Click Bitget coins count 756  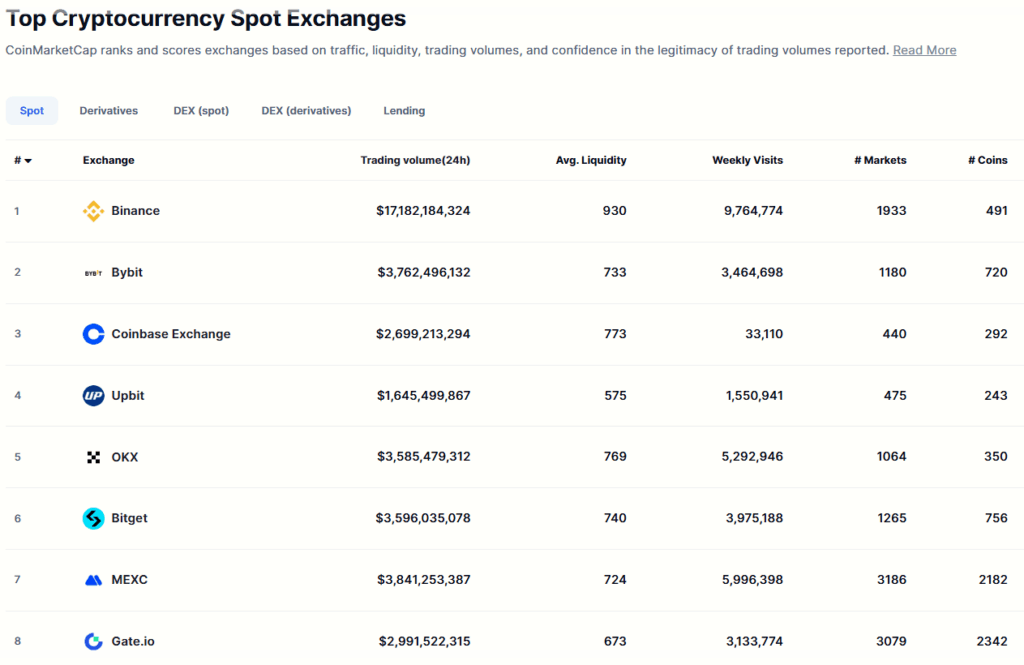point(996,518)
